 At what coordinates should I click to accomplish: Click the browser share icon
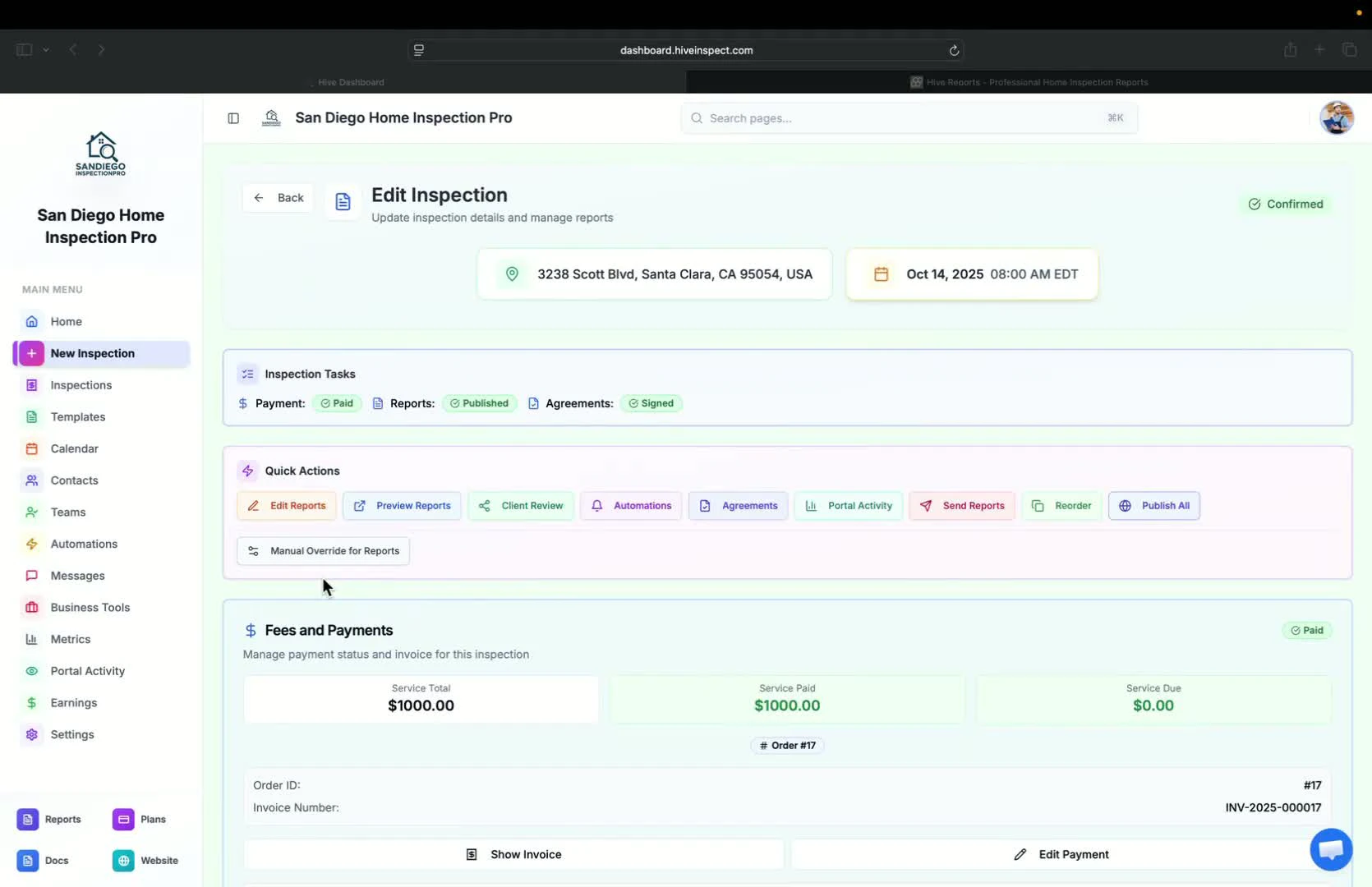click(1291, 50)
